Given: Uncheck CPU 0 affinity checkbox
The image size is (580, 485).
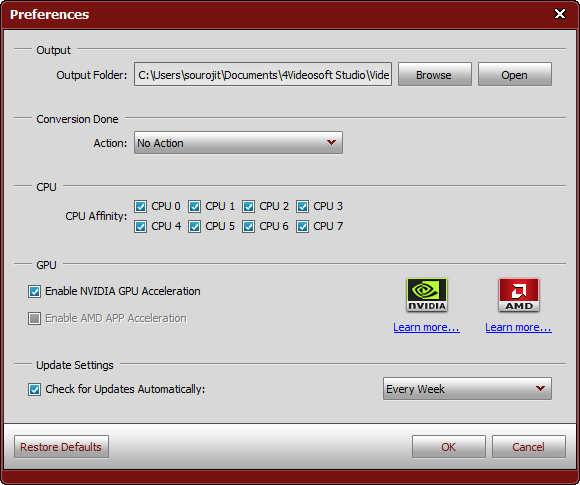Looking at the screenshot, I should point(141,206).
